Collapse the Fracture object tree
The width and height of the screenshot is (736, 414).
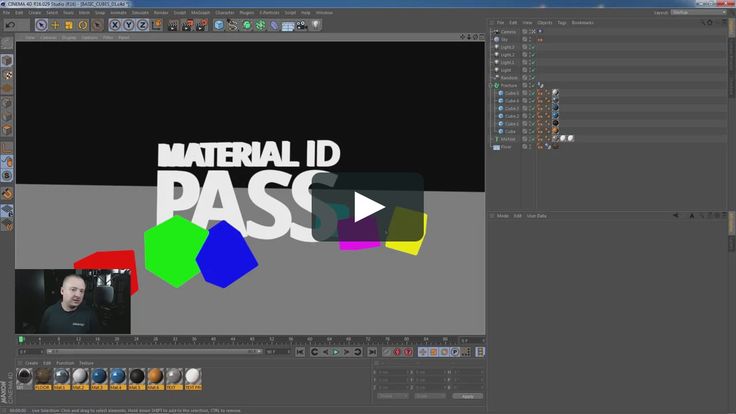(x=491, y=85)
